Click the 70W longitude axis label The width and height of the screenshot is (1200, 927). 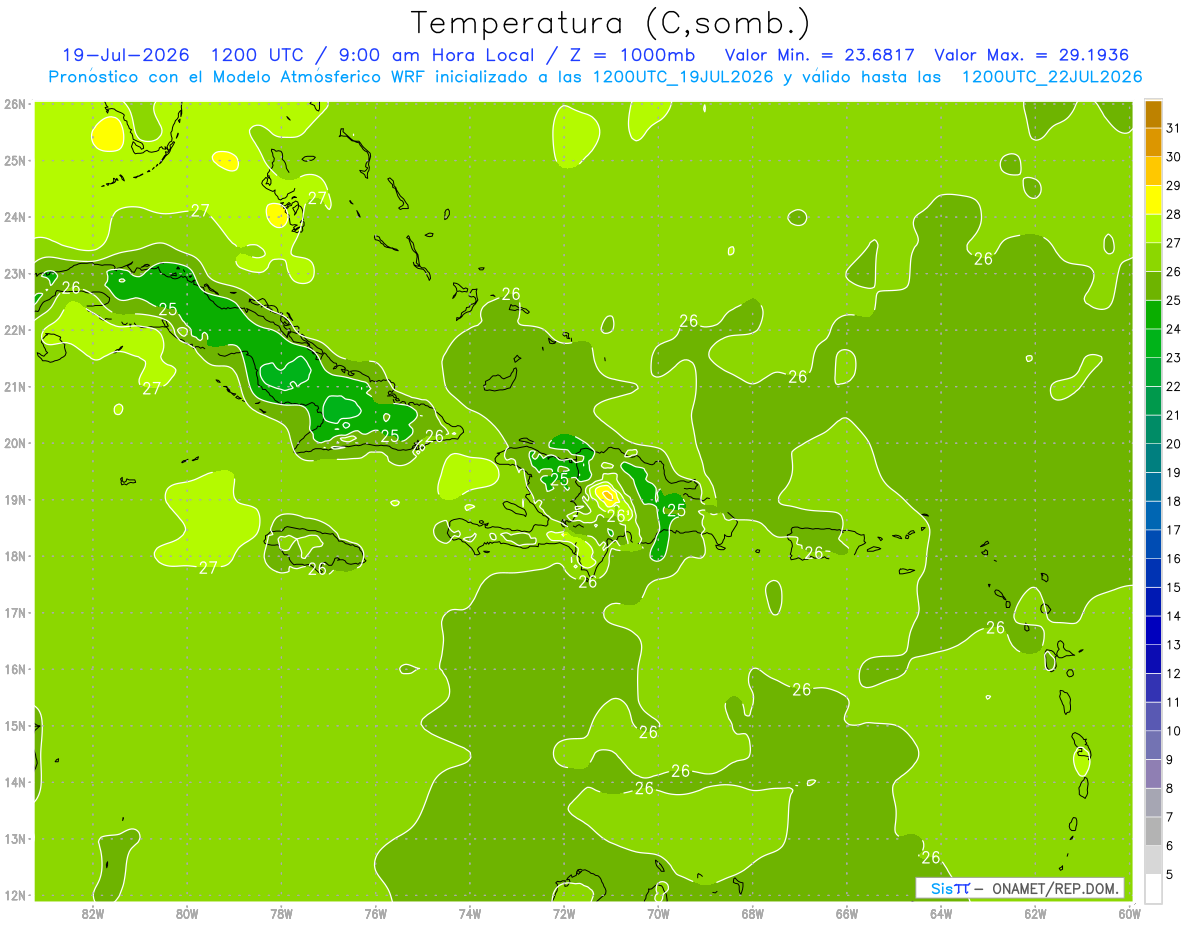[658, 913]
